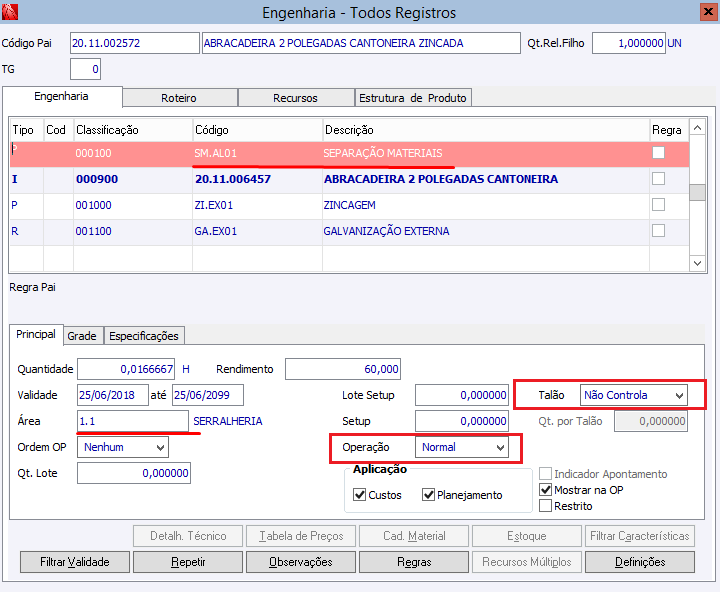The width and height of the screenshot is (720, 592).
Task: Click the Lote Setup input field
Action: (462, 395)
